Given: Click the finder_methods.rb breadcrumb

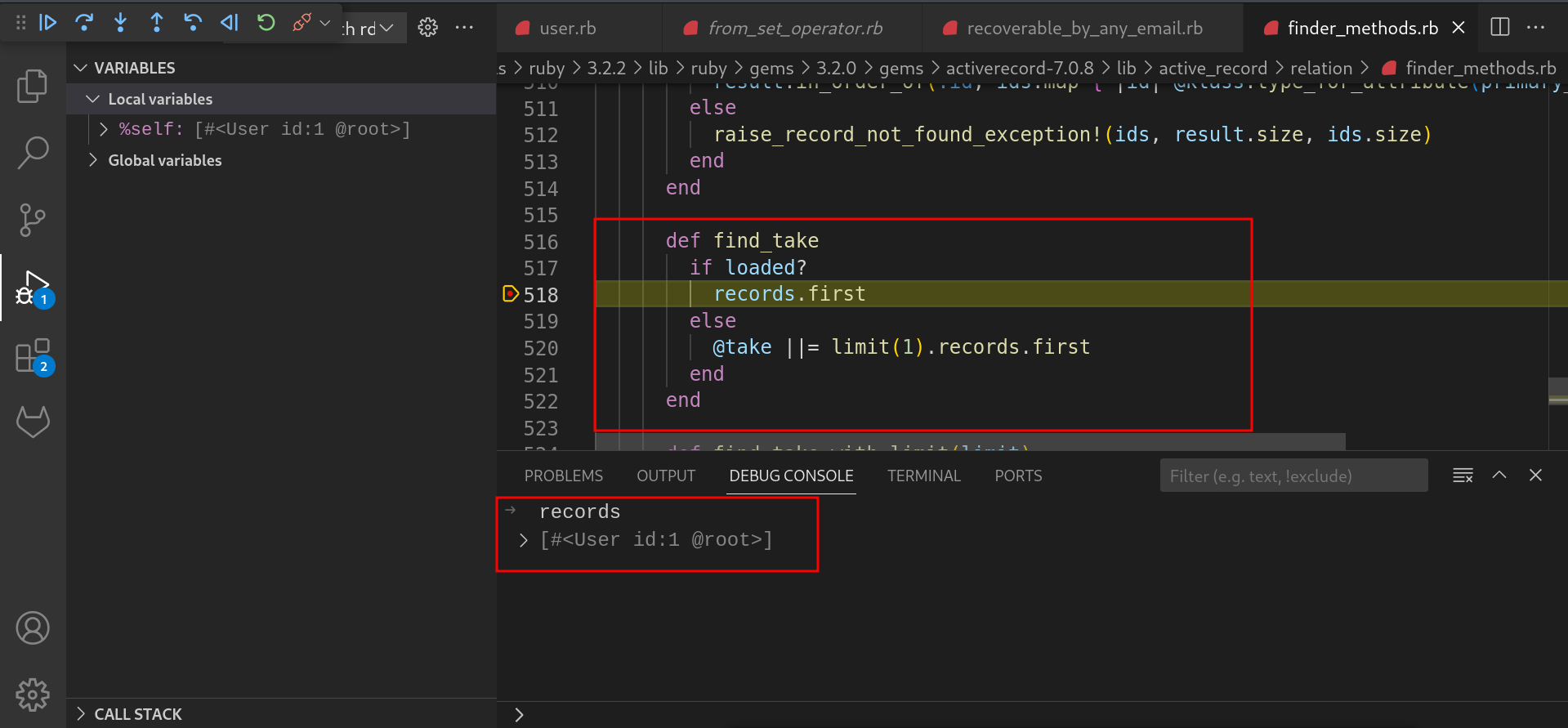Looking at the screenshot, I should [1481, 69].
